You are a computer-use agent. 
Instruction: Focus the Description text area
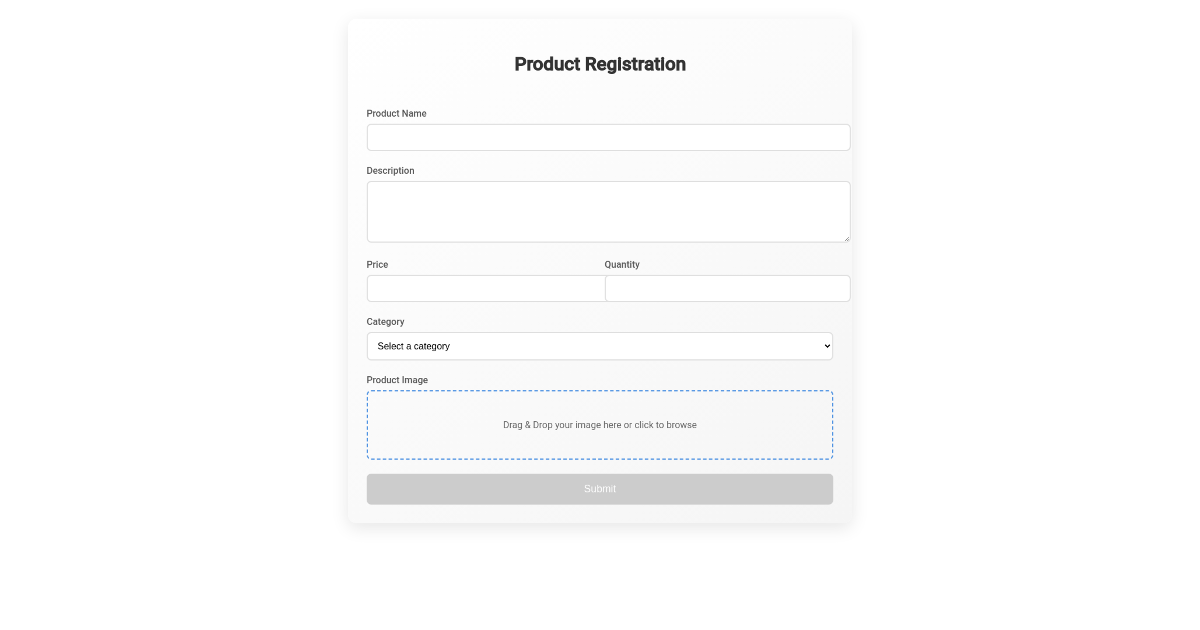608,212
